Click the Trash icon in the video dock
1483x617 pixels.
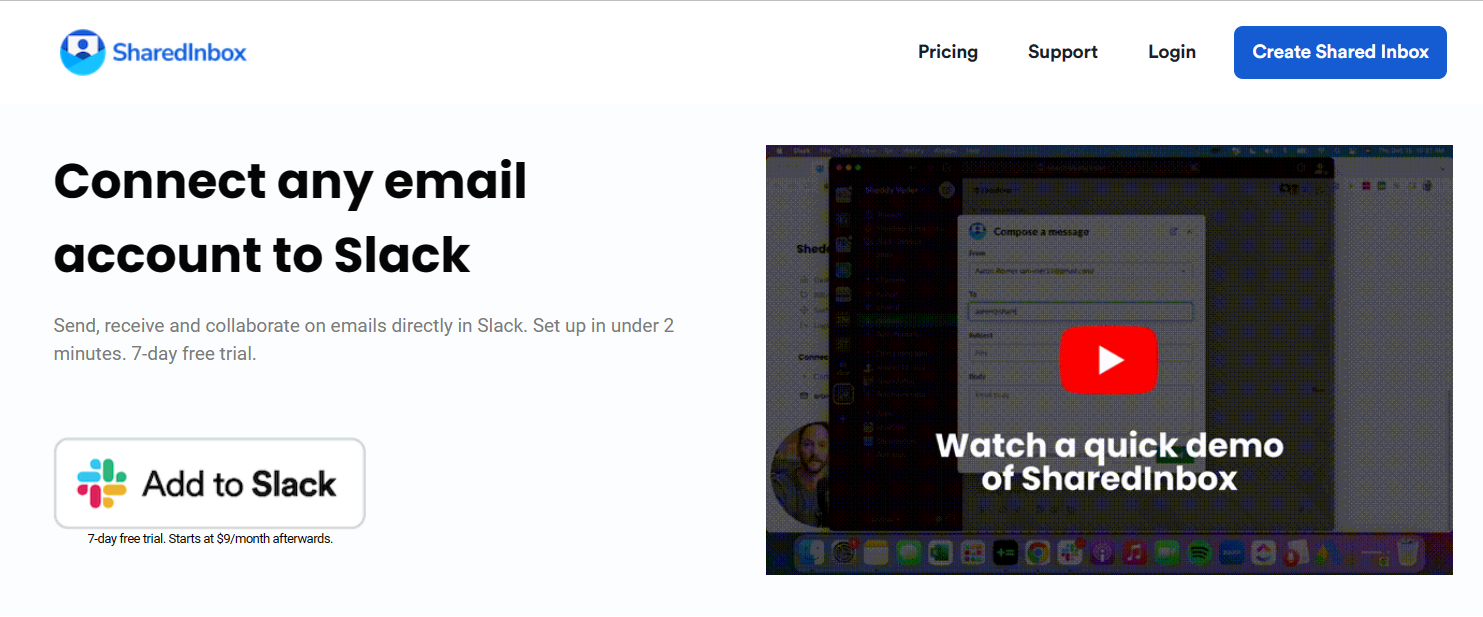click(x=1408, y=552)
